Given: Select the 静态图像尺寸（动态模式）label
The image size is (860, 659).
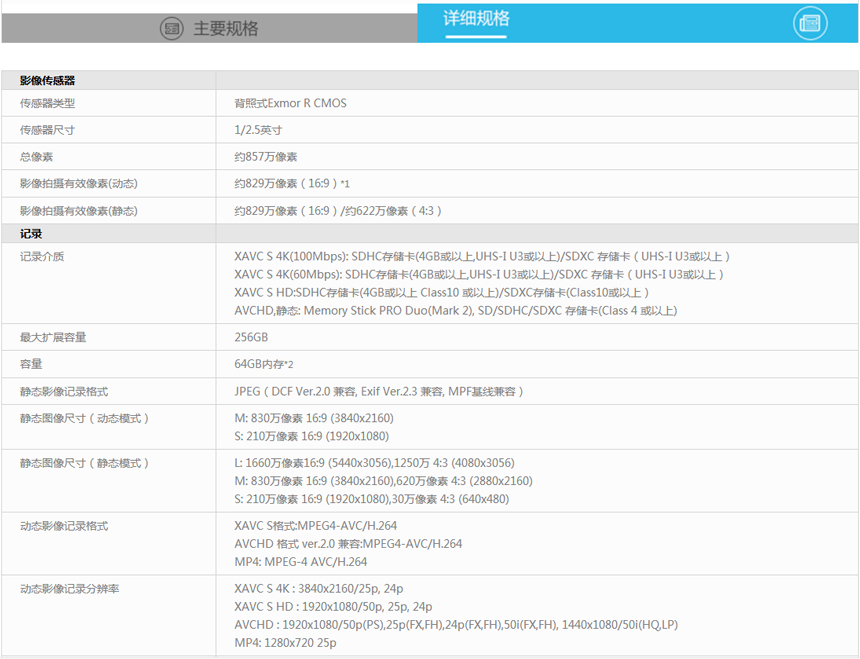Looking at the screenshot, I should click(x=84, y=418).
